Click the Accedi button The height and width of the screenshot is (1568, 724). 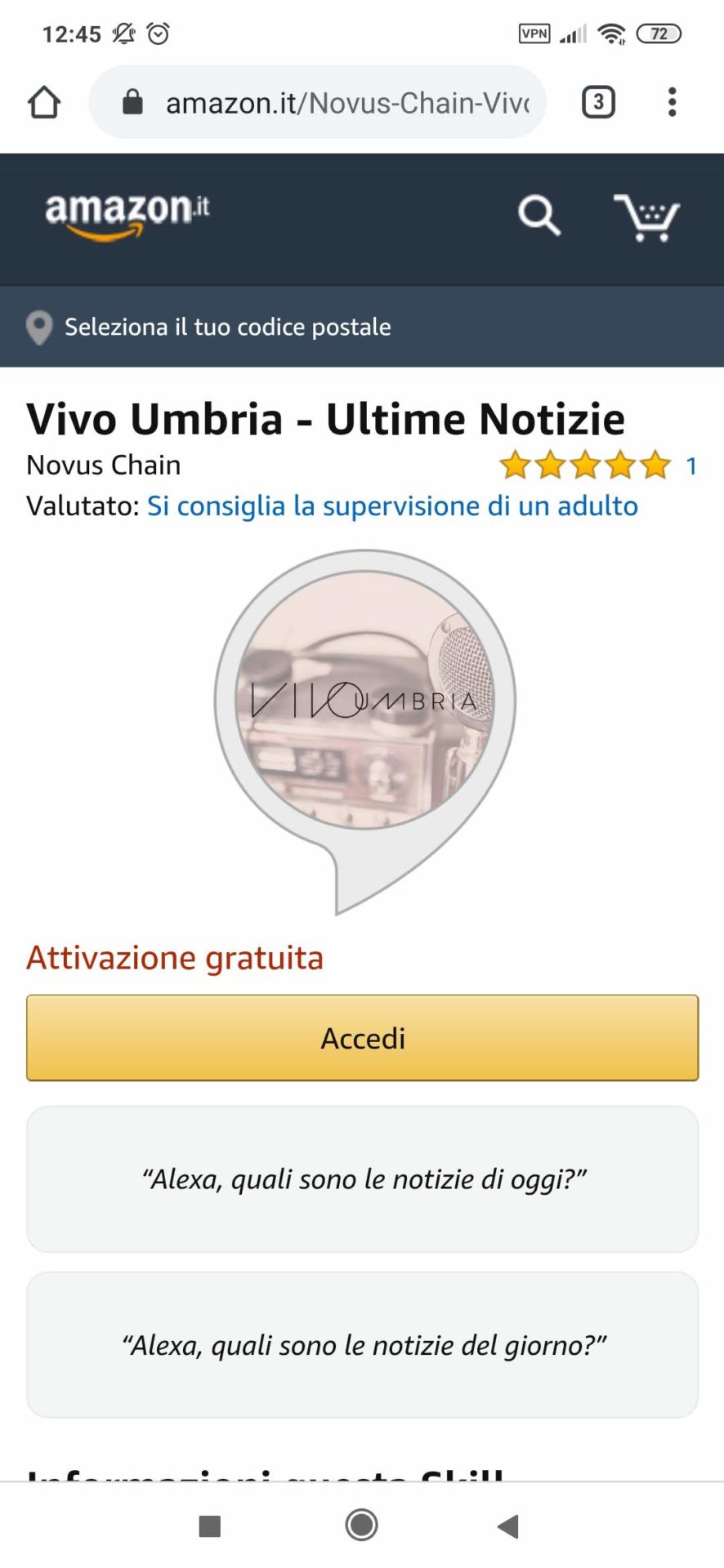(363, 1038)
